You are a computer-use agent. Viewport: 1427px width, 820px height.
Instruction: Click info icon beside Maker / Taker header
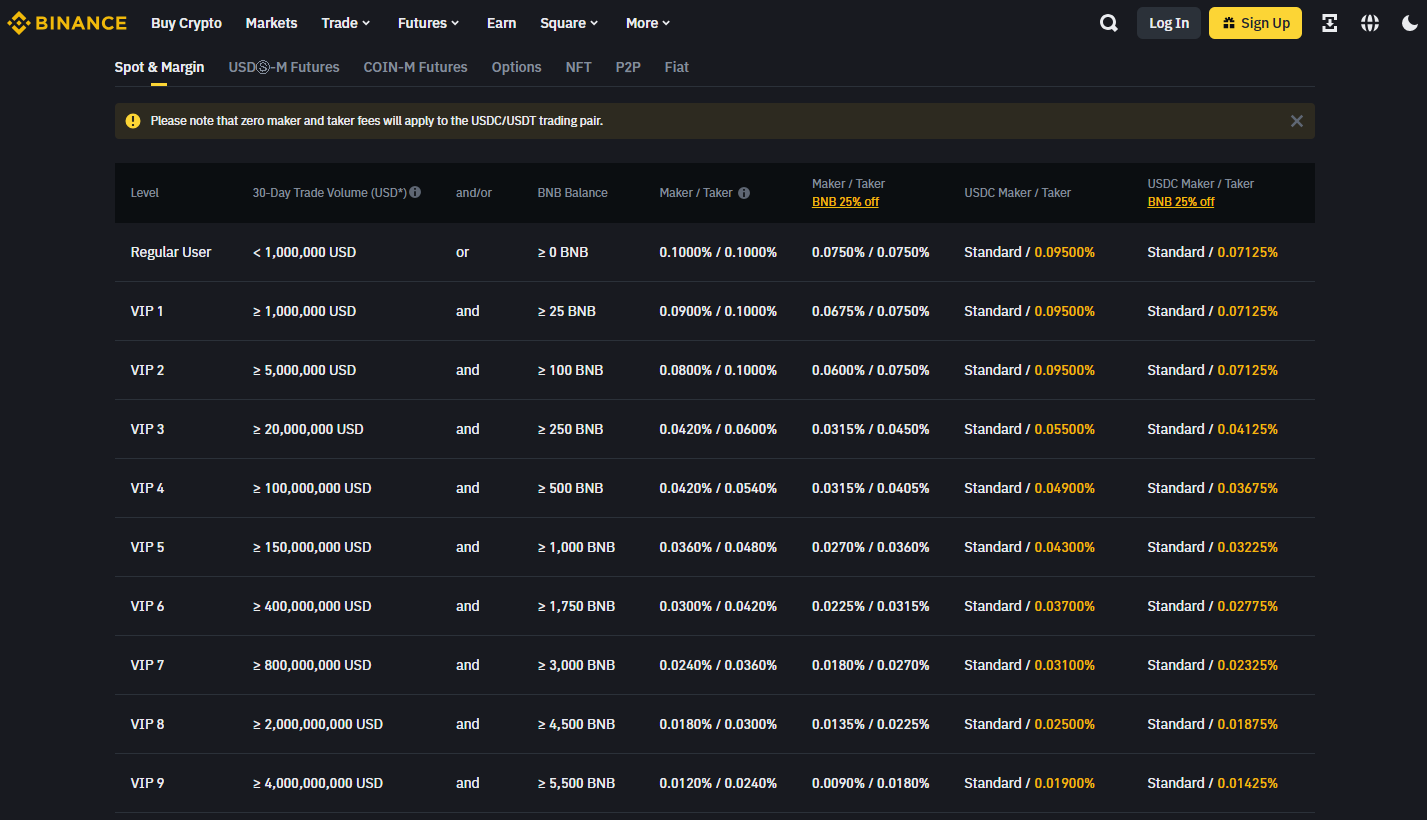pos(744,193)
